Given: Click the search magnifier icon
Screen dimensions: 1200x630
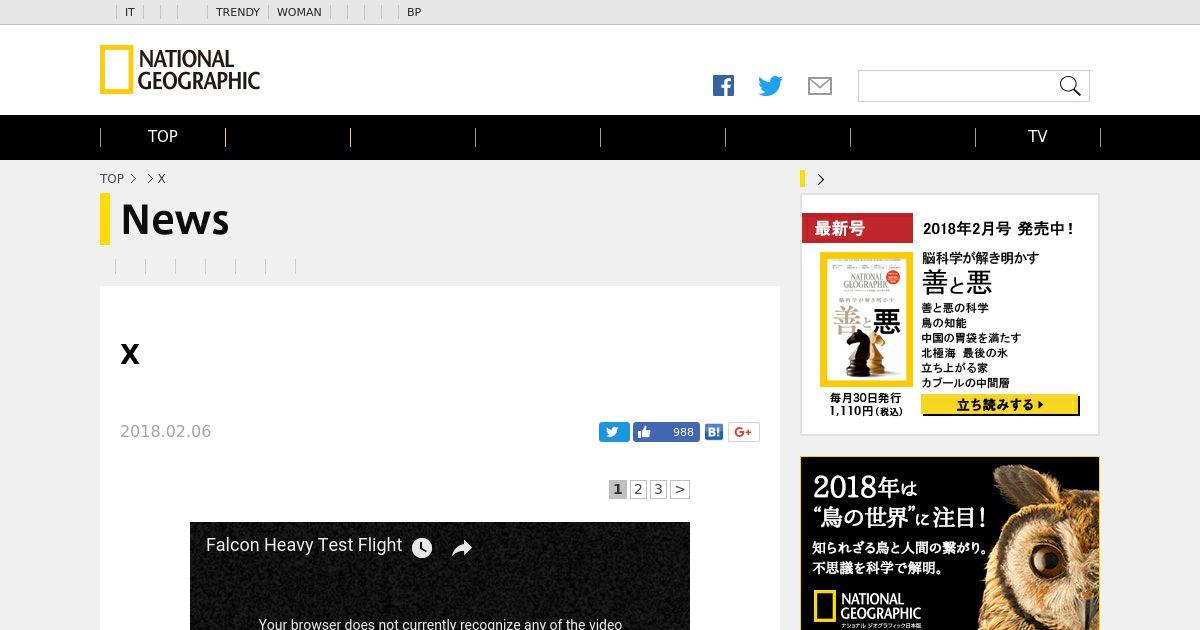Looking at the screenshot, I should pyautogui.click(x=1070, y=86).
